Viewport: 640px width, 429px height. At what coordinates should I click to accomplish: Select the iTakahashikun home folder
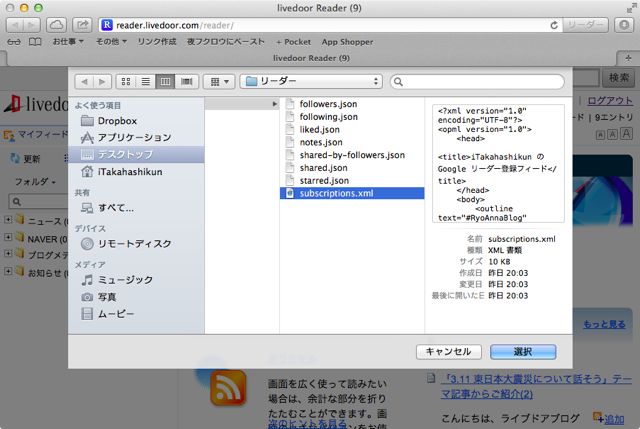[x=136, y=172]
